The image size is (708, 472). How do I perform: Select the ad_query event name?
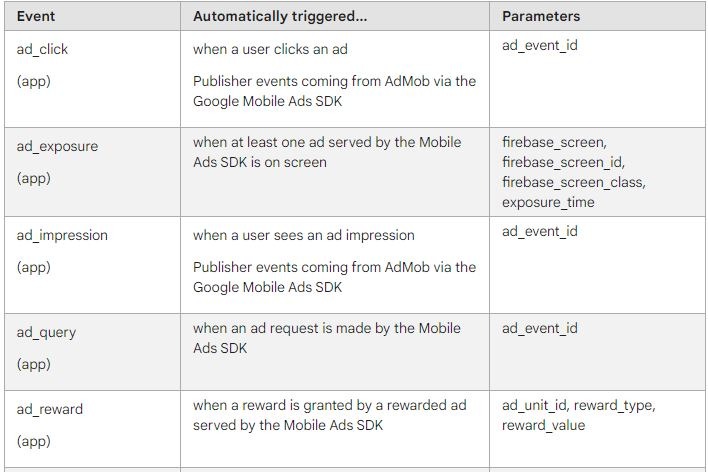pyautogui.click(x=46, y=332)
